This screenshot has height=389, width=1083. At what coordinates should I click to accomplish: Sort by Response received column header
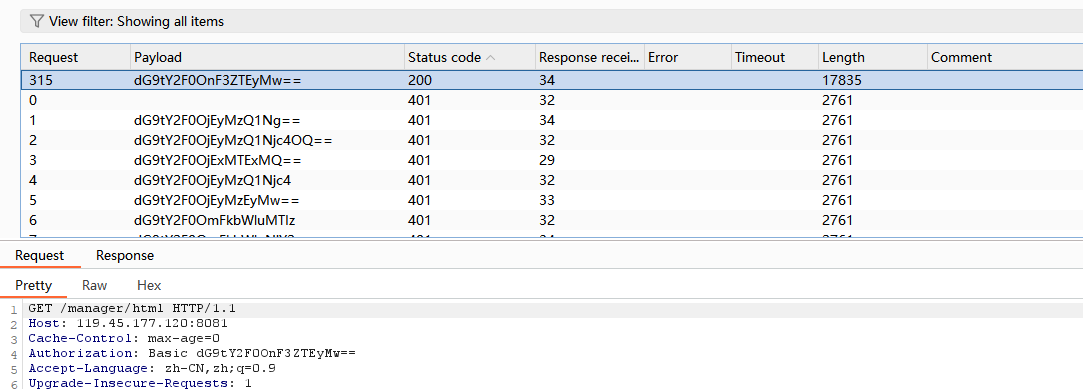(589, 57)
